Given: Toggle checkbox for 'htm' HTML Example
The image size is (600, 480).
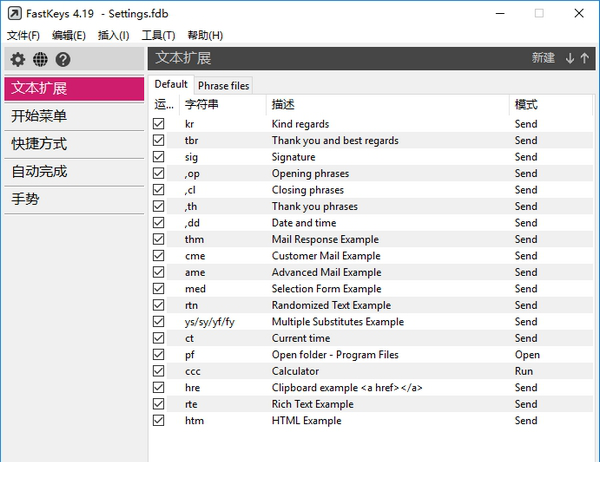Looking at the screenshot, I should pyautogui.click(x=158, y=421).
